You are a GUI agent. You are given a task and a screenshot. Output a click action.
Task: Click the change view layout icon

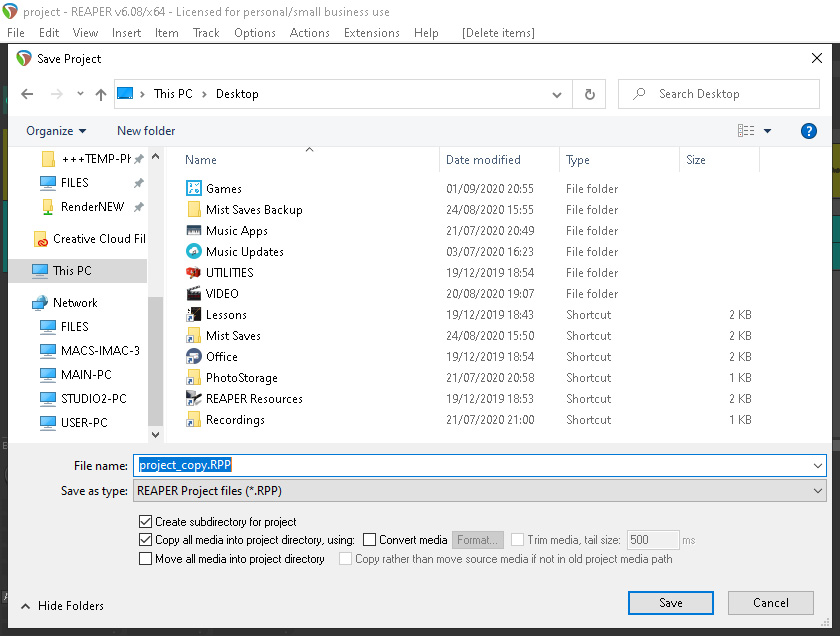pyautogui.click(x=746, y=131)
